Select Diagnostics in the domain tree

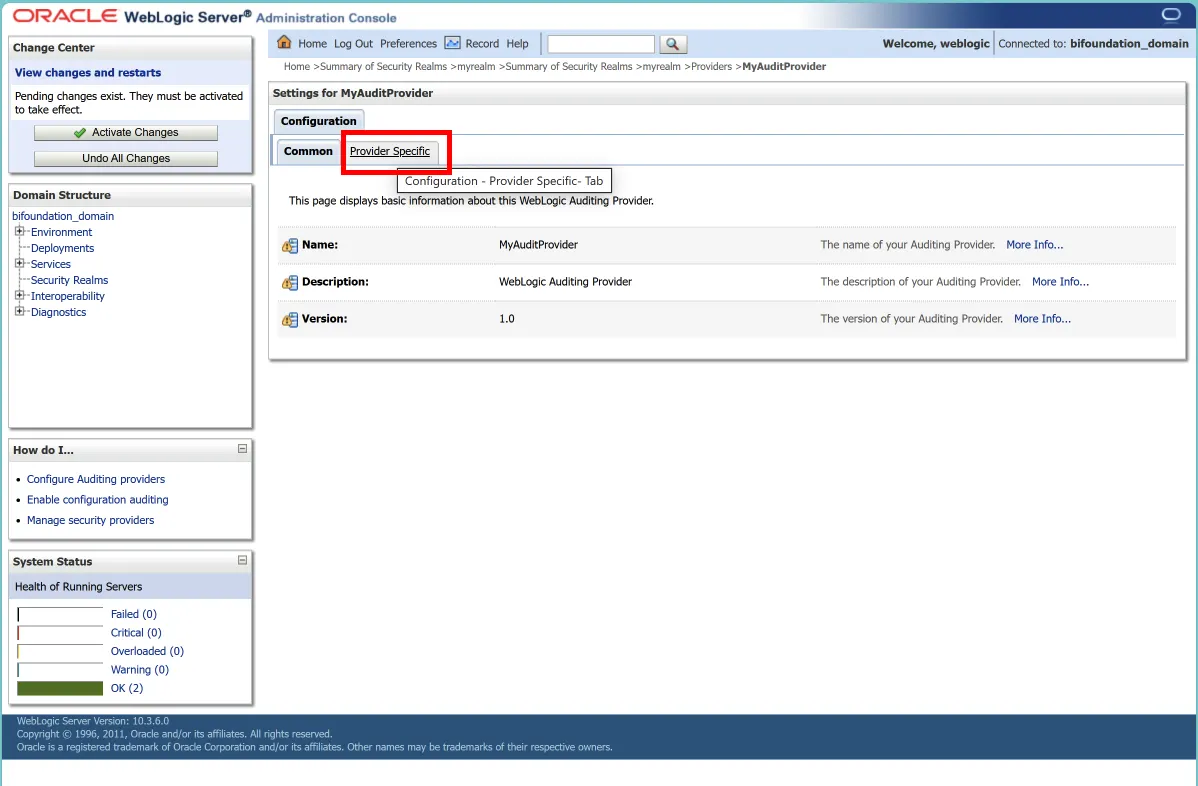click(x=58, y=312)
